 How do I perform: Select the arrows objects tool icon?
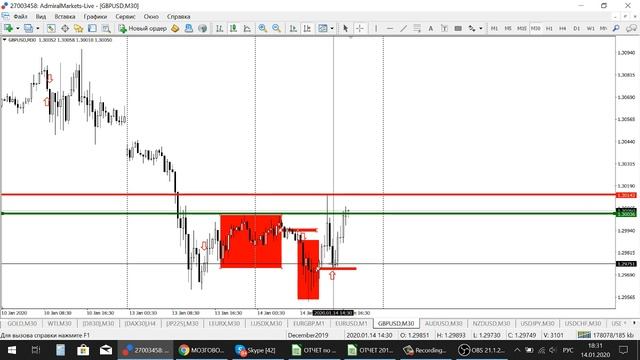[472, 28]
